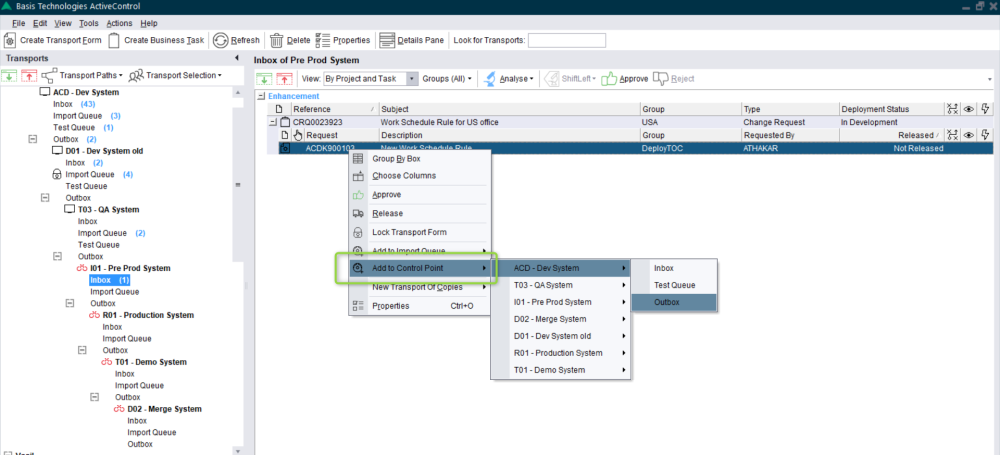Select Test Queue in the rightmost submenu
The height and width of the screenshot is (455, 1000).
click(674, 285)
